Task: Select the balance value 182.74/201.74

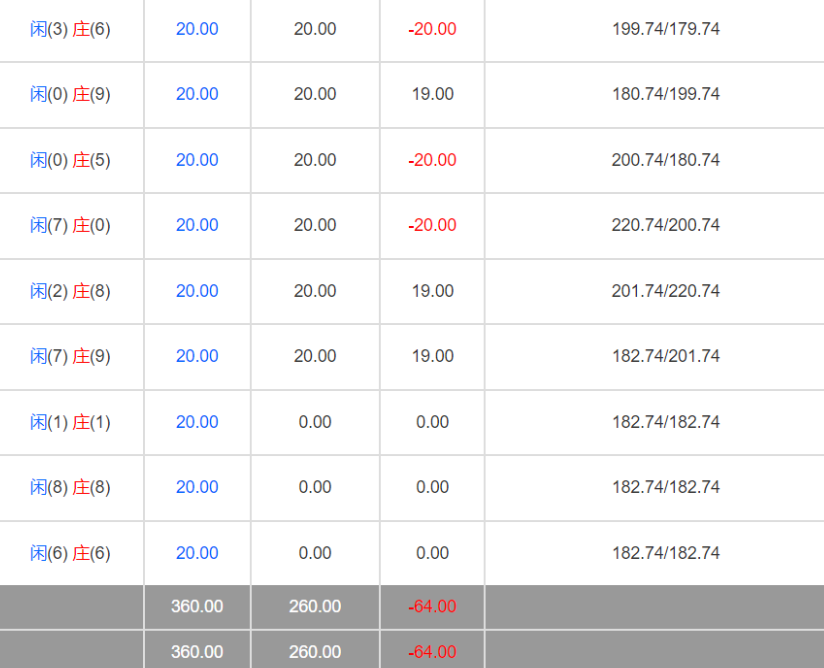Action: (666, 356)
